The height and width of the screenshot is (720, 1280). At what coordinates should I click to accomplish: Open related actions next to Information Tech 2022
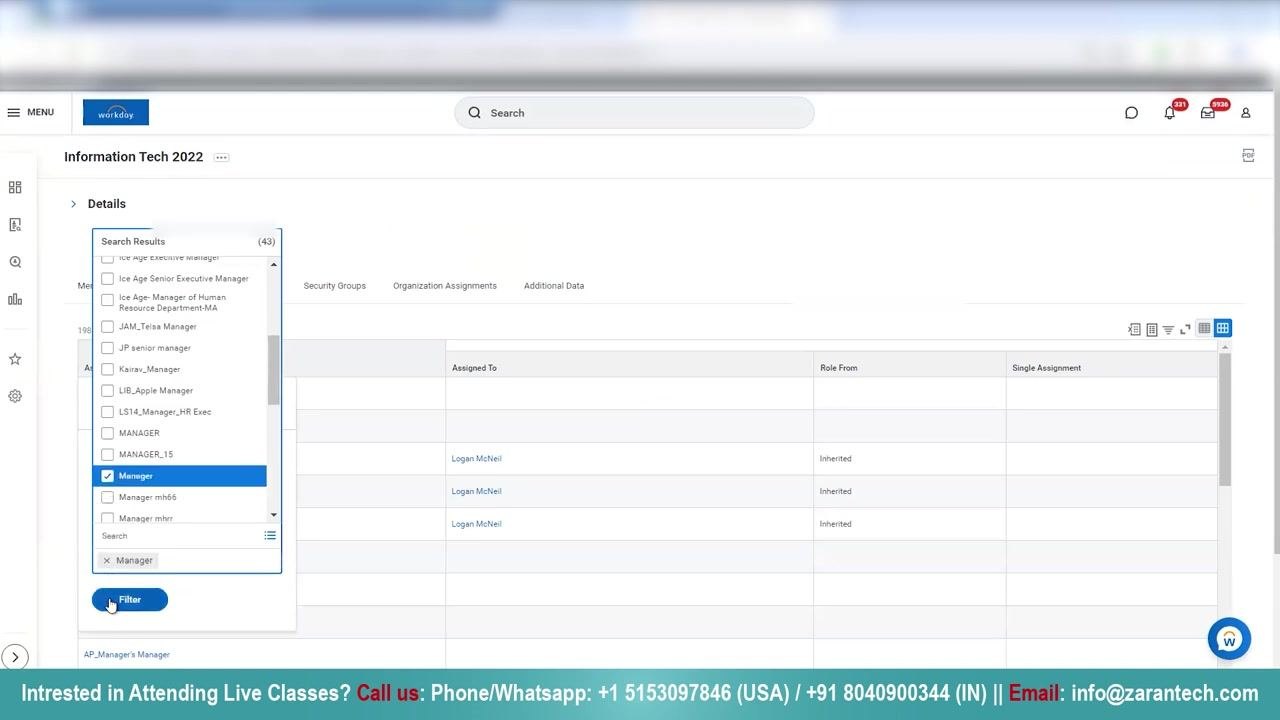(x=222, y=157)
